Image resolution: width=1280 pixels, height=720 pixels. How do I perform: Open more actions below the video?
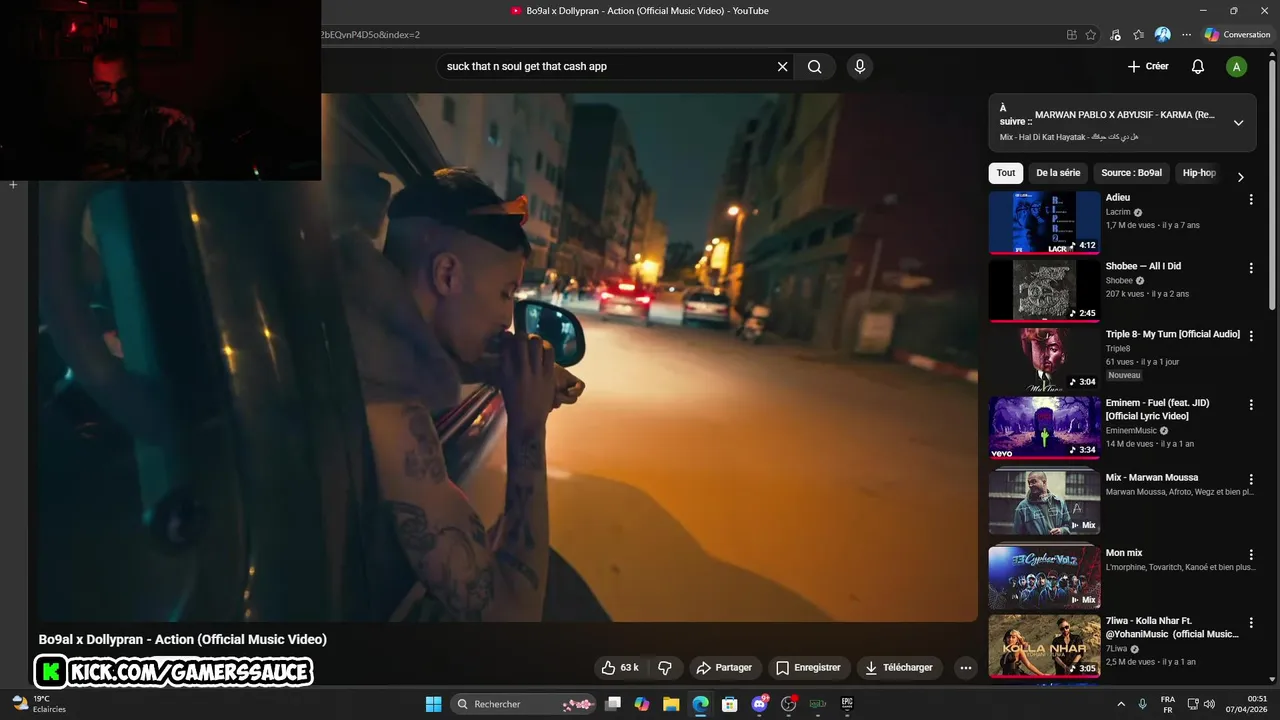coord(965,667)
